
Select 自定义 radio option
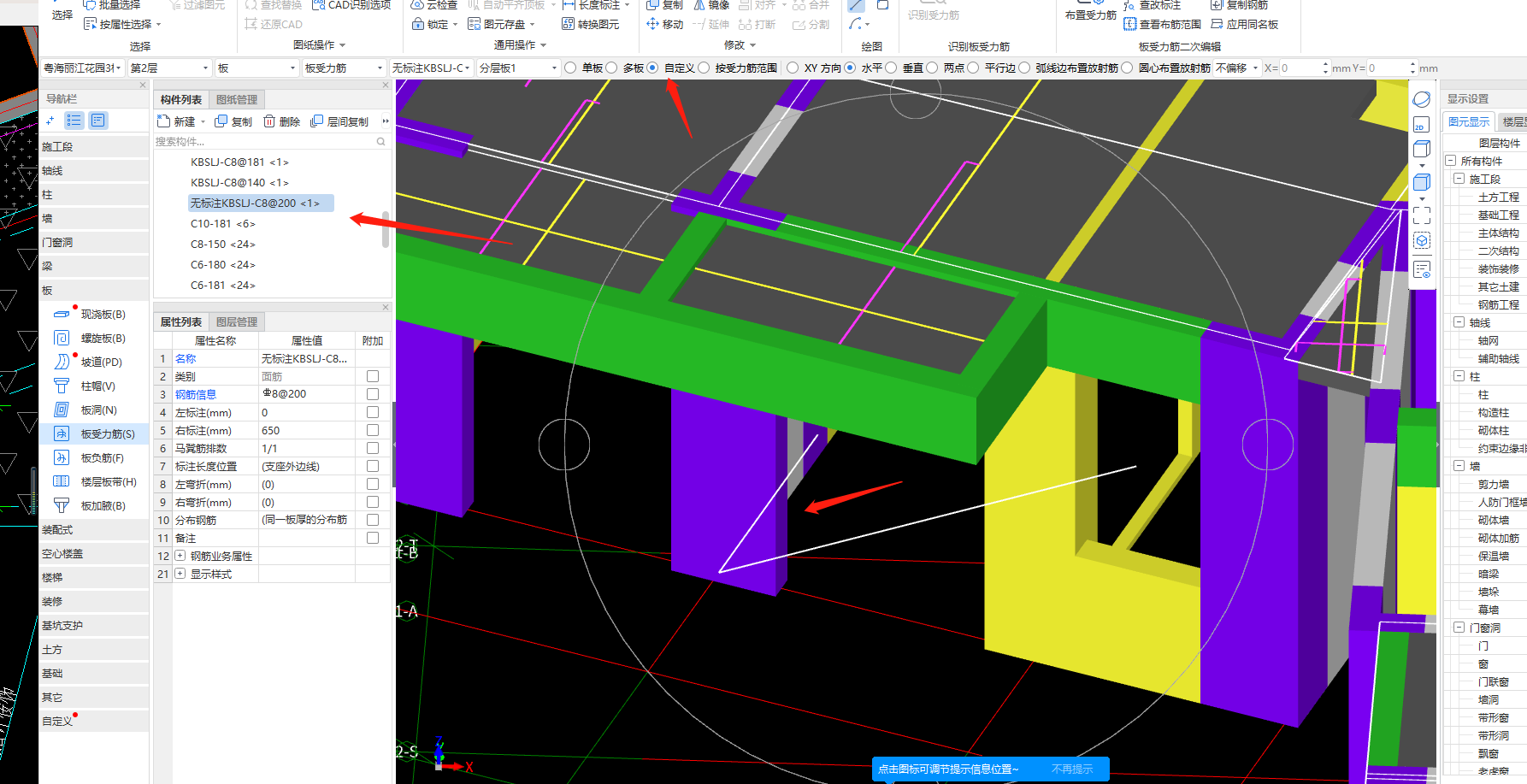[652, 68]
